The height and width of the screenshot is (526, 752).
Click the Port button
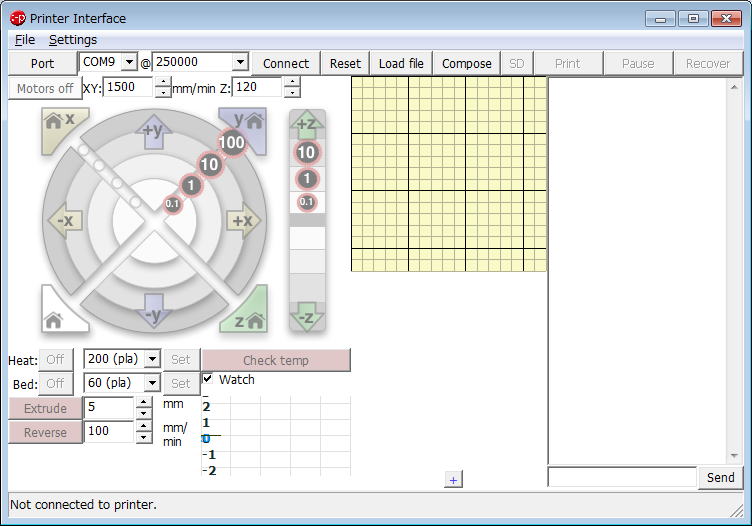43,63
